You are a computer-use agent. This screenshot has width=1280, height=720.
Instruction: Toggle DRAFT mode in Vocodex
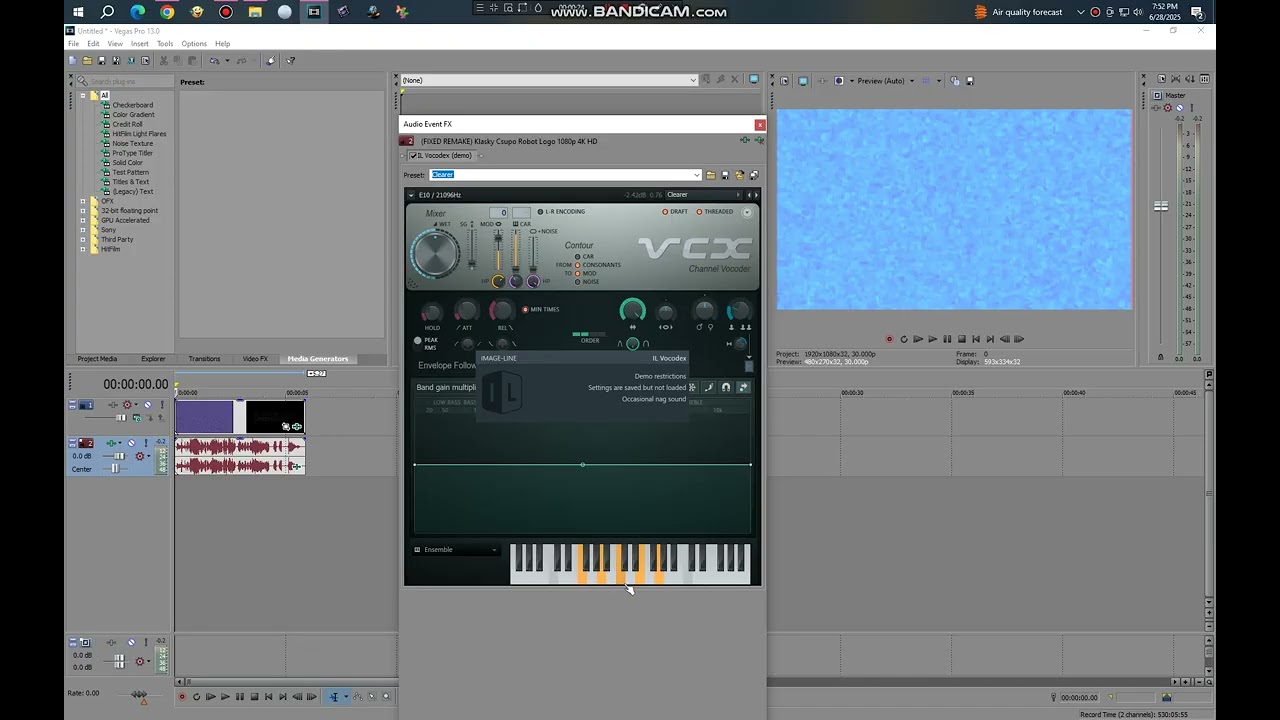tap(665, 212)
